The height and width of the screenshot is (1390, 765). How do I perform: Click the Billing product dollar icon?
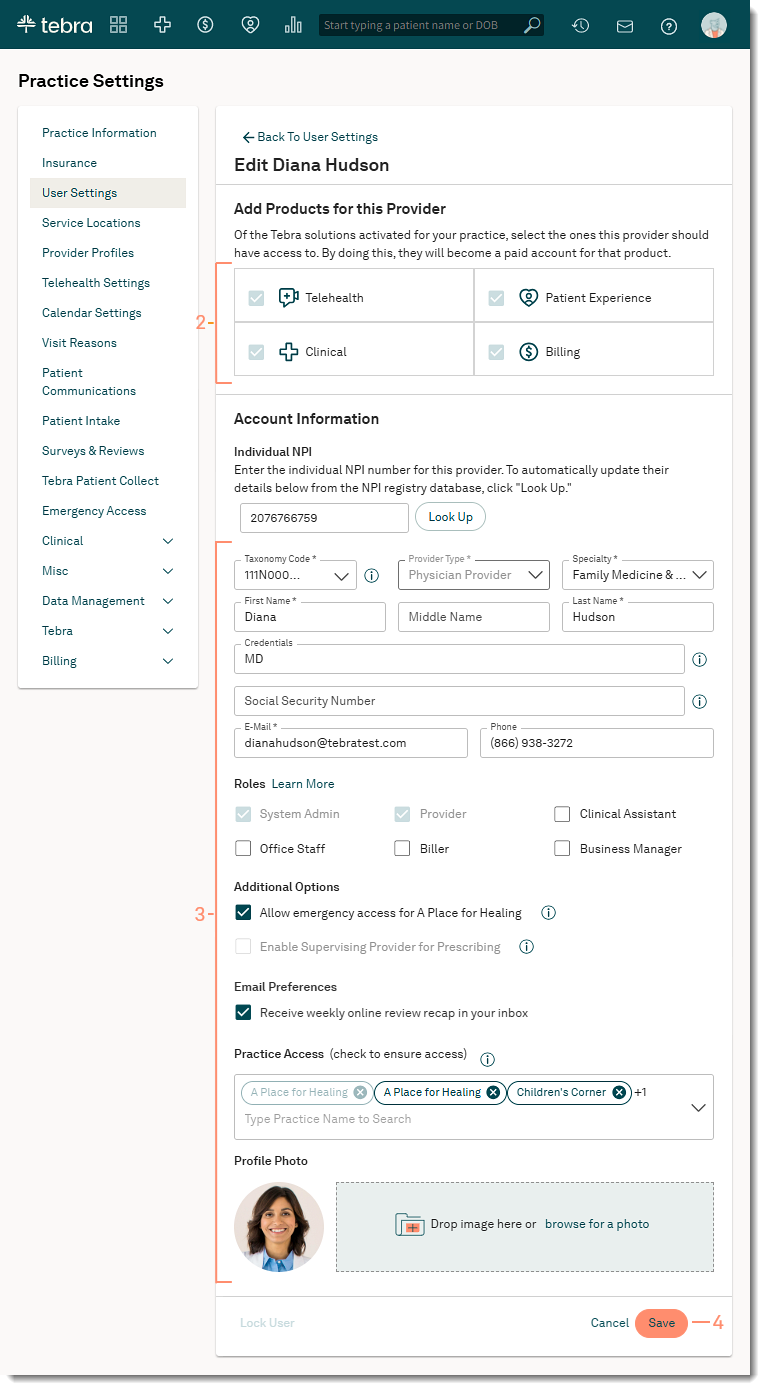(529, 352)
